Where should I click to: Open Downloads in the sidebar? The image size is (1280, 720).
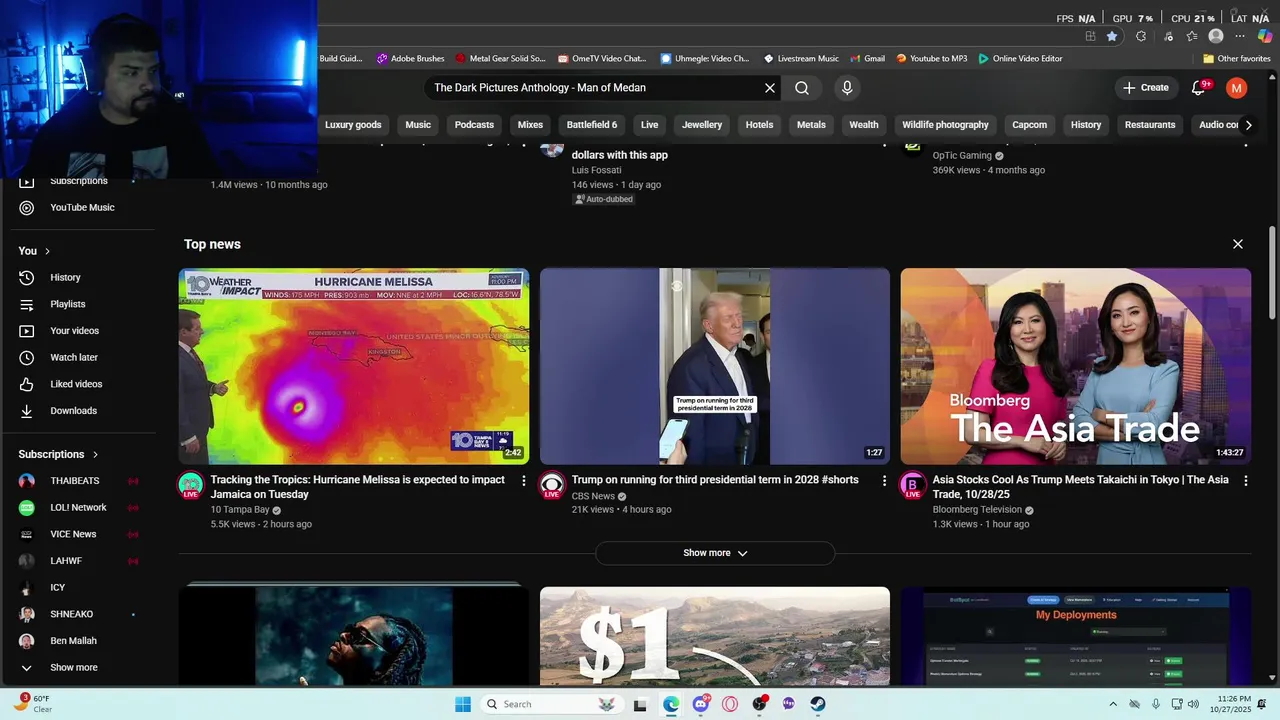point(74,411)
